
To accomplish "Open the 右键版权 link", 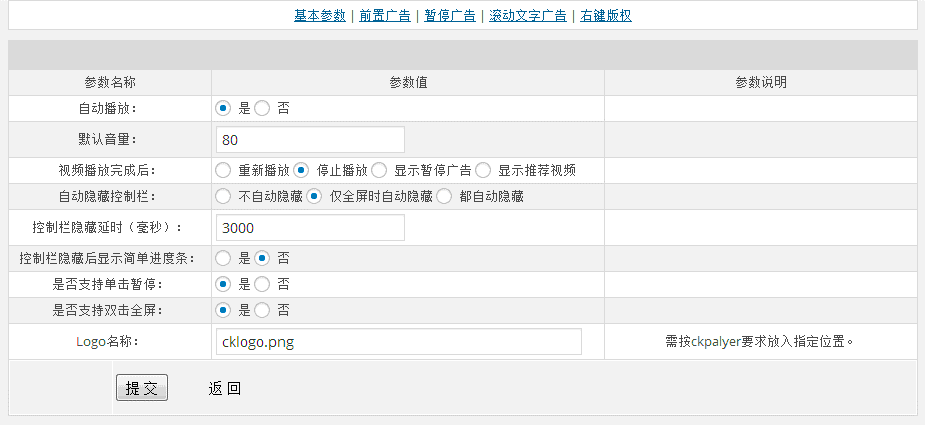I will 606,16.
